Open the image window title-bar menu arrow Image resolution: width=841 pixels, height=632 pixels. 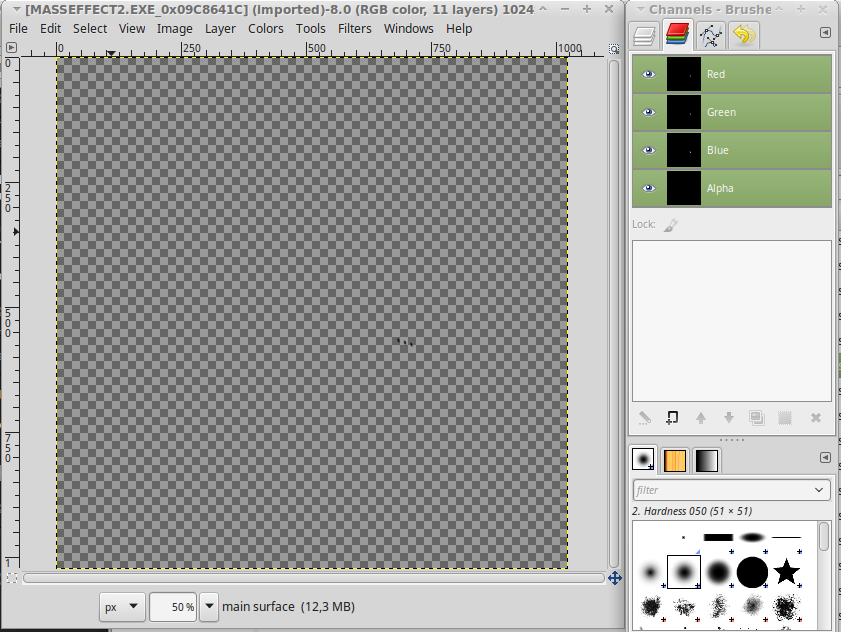17,9
